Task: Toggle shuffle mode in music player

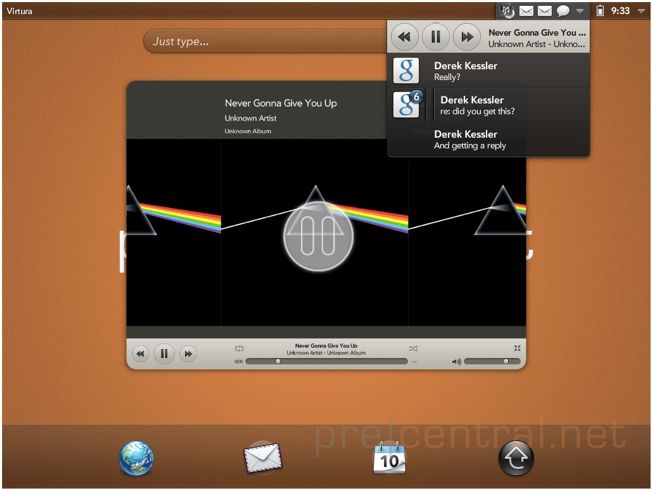Action: [x=413, y=348]
